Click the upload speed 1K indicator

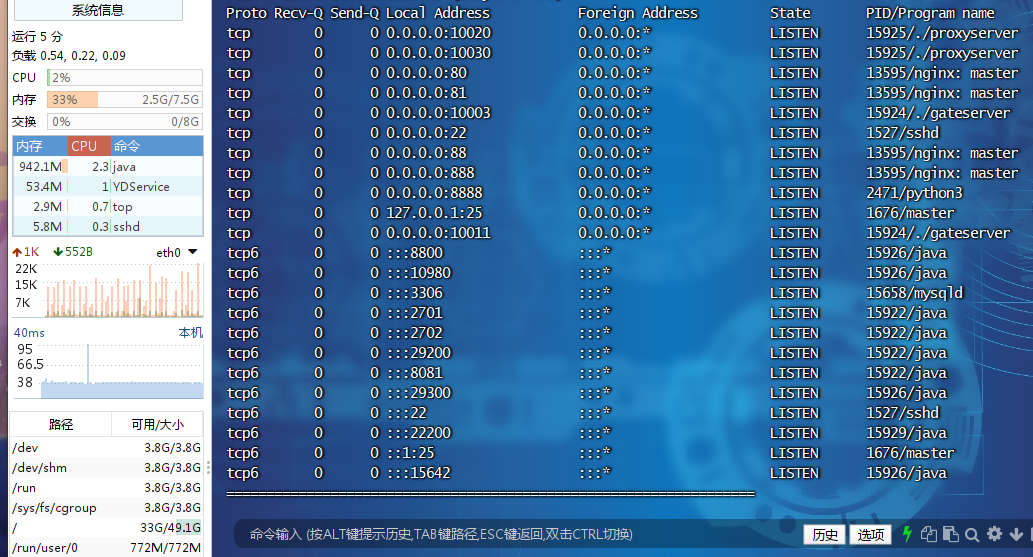pos(26,252)
